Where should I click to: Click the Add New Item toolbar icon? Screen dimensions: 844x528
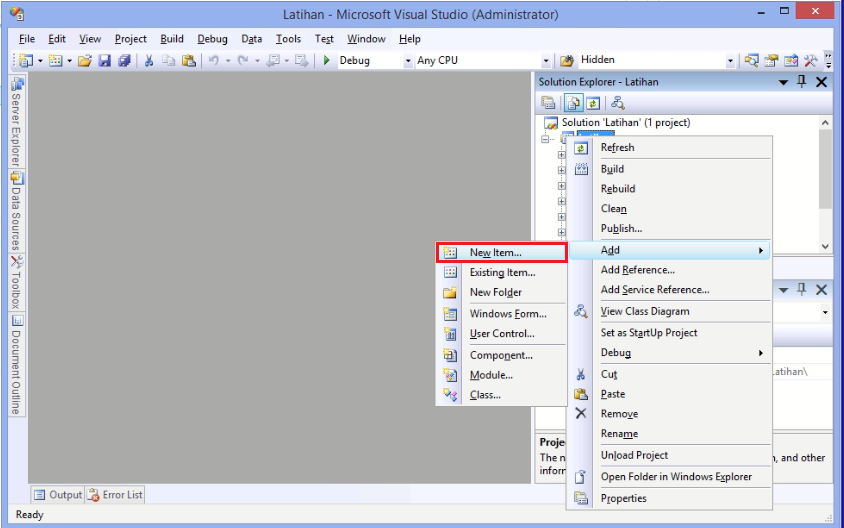(55, 60)
